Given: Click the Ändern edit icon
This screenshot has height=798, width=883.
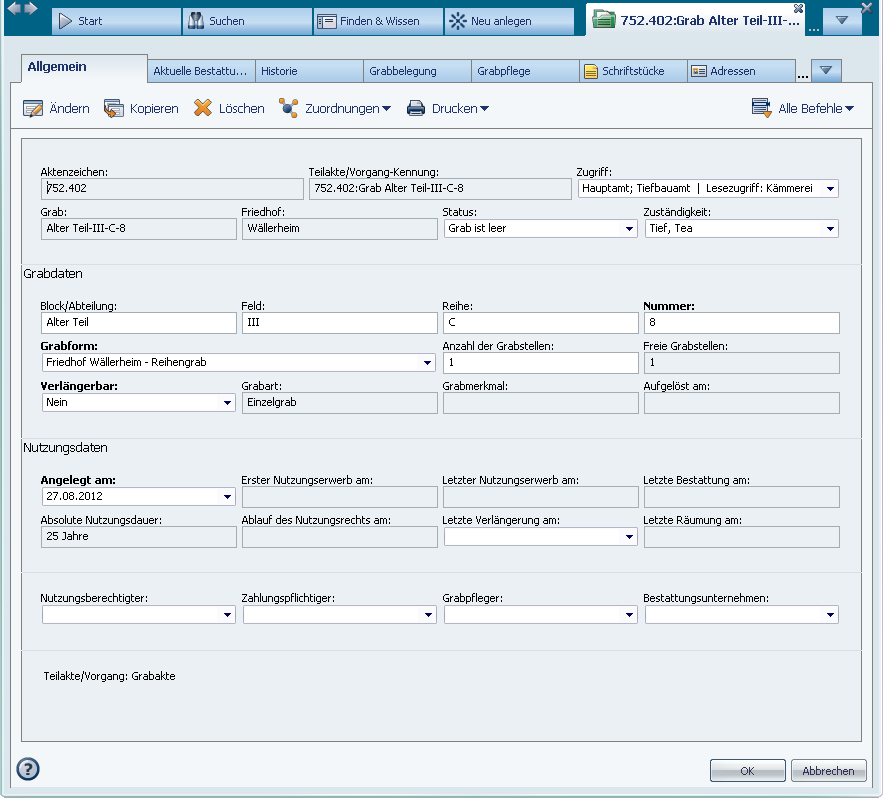Looking at the screenshot, I should tap(33, 109).
